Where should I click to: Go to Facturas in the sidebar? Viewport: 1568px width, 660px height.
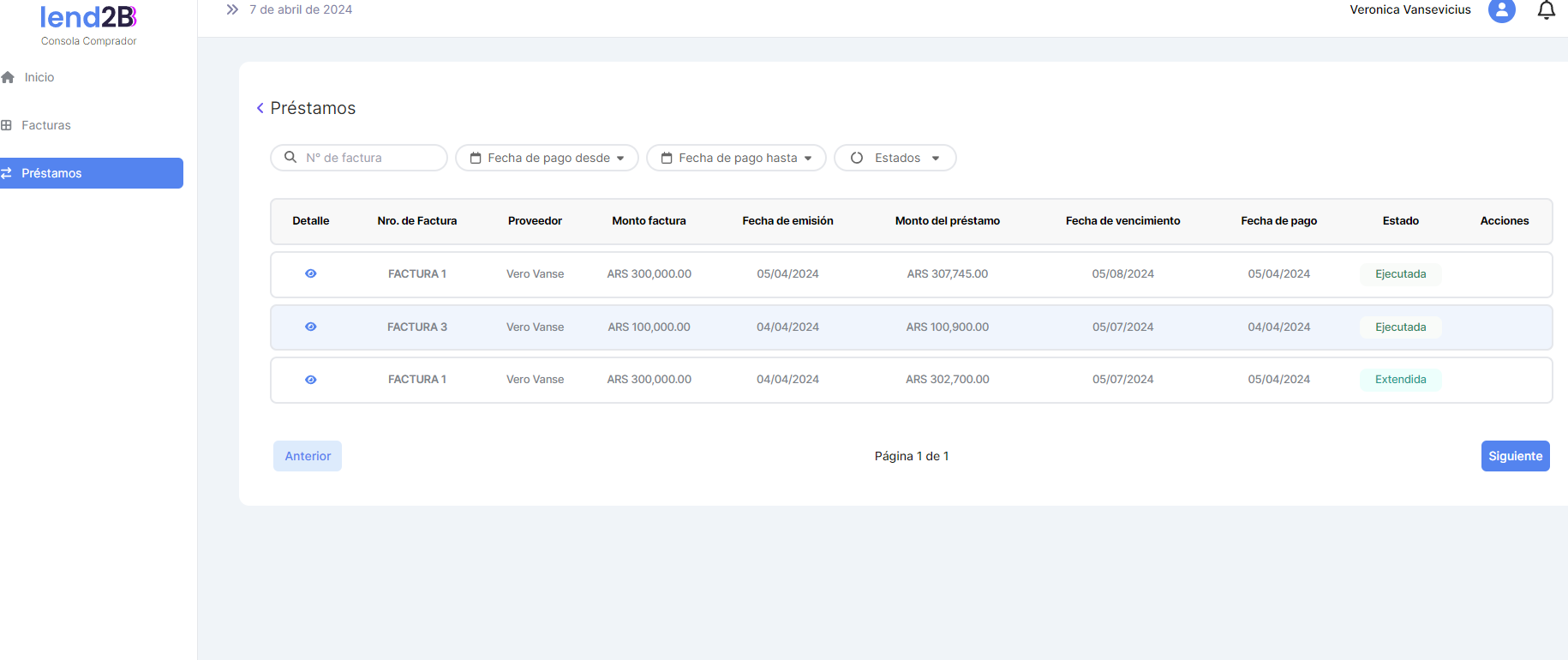pyautogui.click(x=46, y=125)
